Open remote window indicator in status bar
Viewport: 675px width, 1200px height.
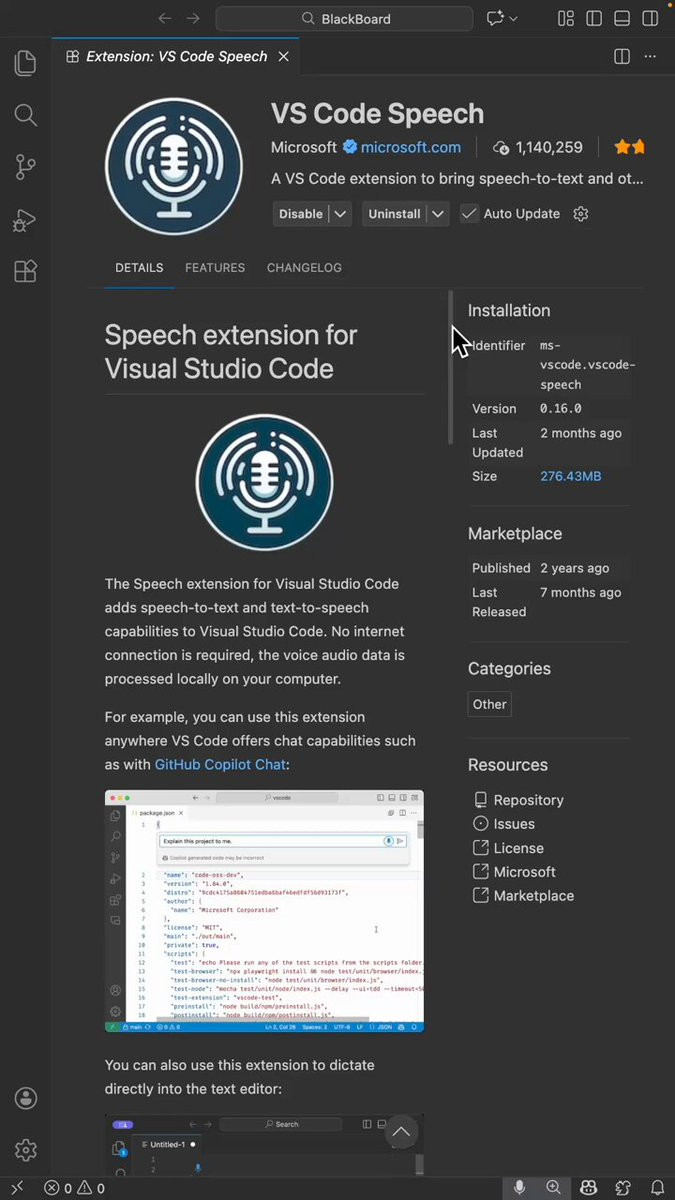click(x=18, y=1188)
